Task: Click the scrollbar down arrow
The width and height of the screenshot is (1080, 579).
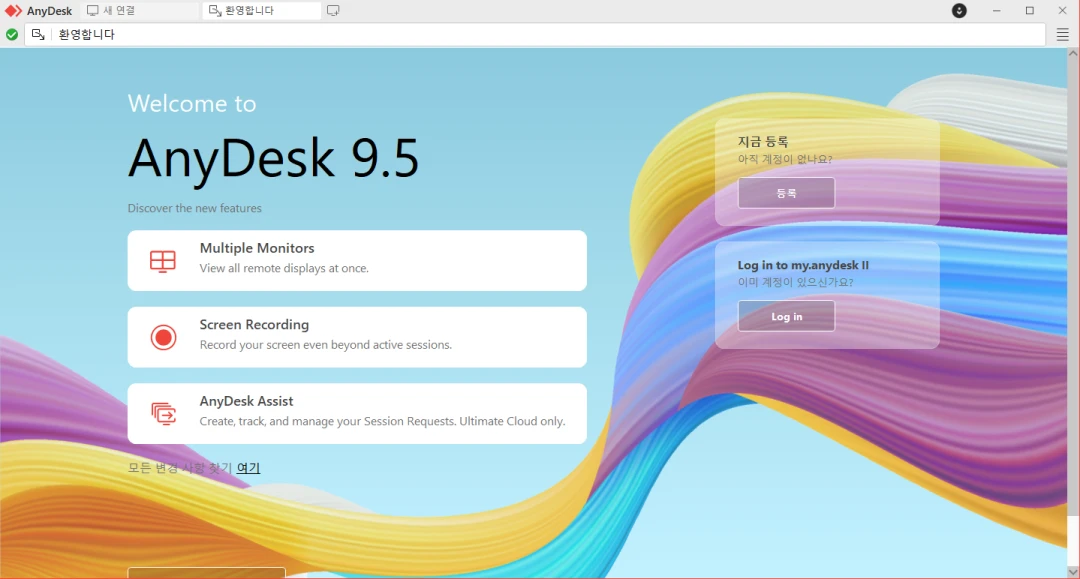Action: point(1073,571)
